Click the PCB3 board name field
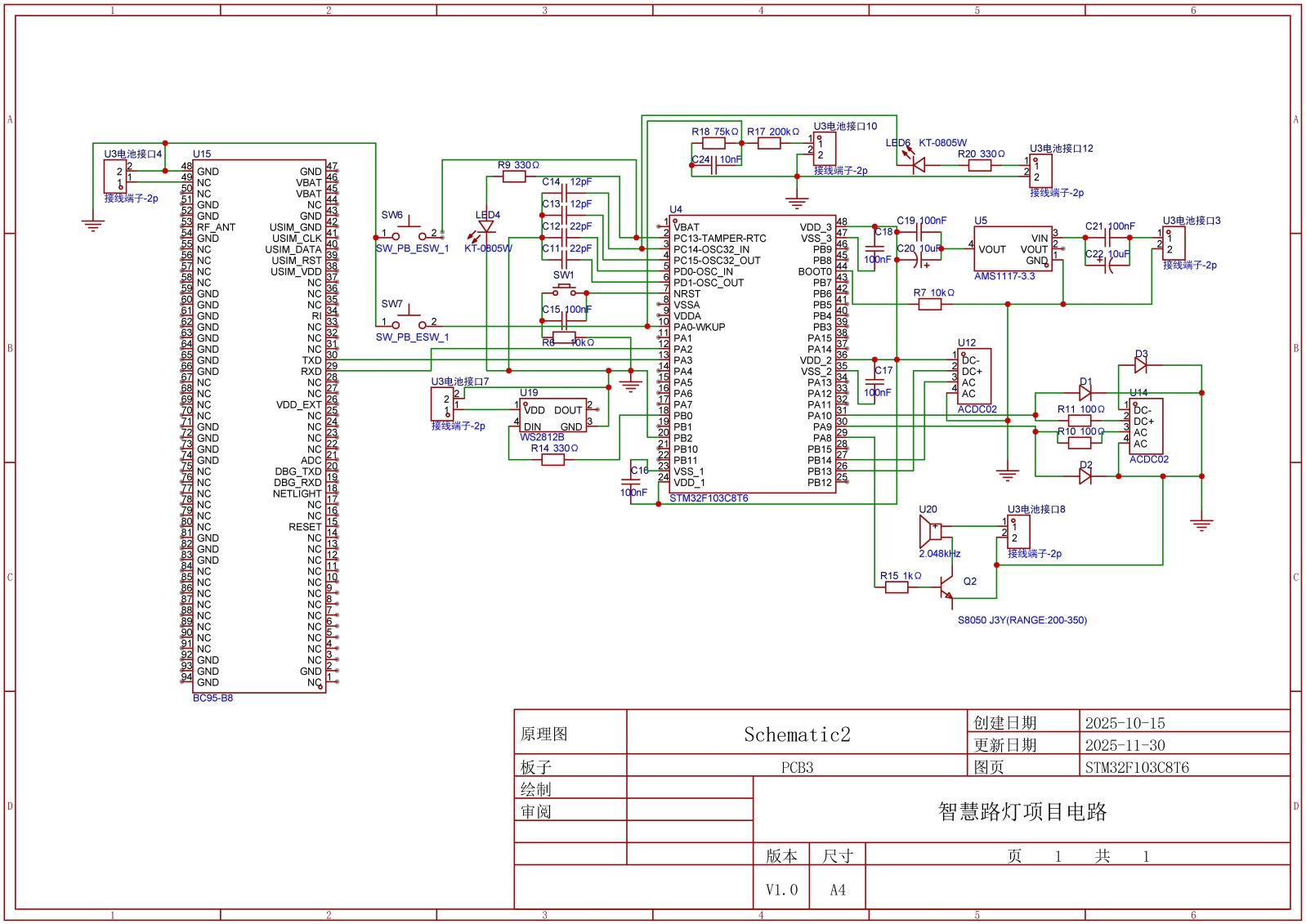The image size is (1306, 924). click(796, 767)
